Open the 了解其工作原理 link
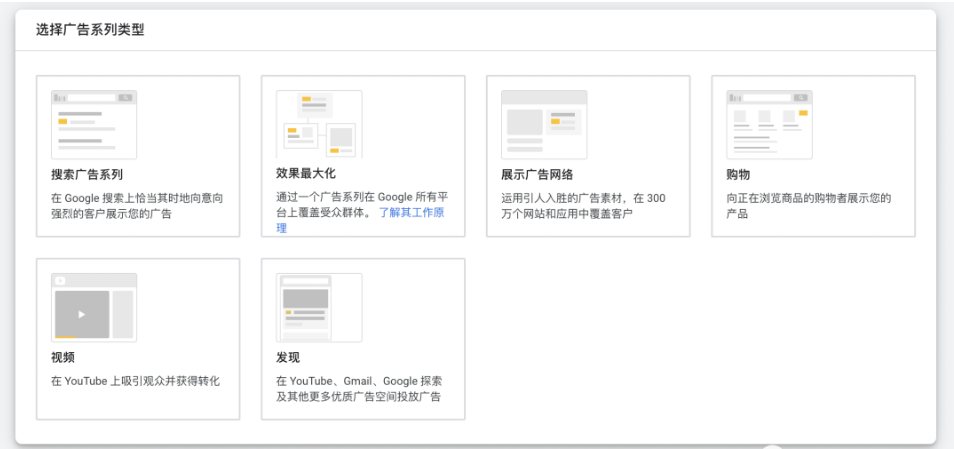Image resolution: width=954 pixels, height=449 pixels. pos(410,213)
